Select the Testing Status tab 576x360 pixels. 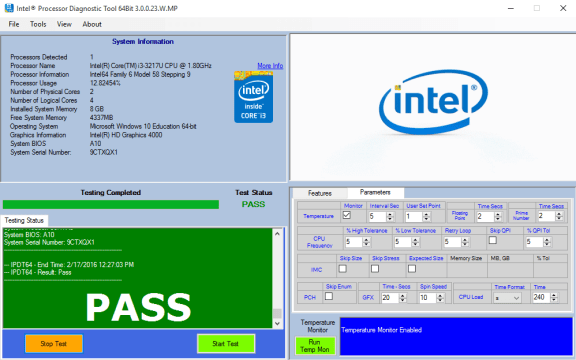[24, 220]
